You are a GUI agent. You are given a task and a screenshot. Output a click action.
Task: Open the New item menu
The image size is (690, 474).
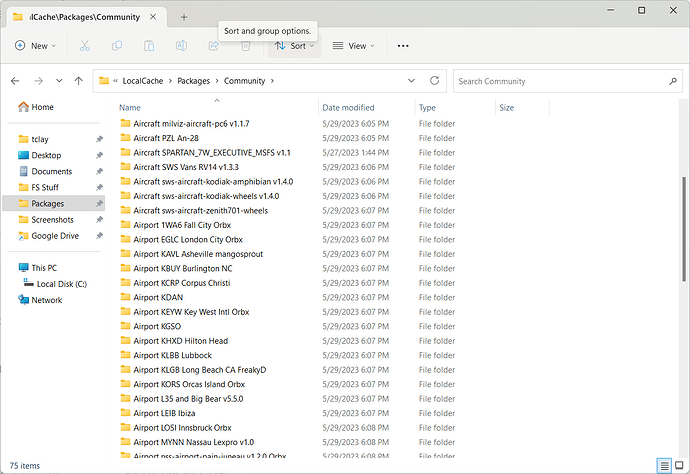point(36,46)
